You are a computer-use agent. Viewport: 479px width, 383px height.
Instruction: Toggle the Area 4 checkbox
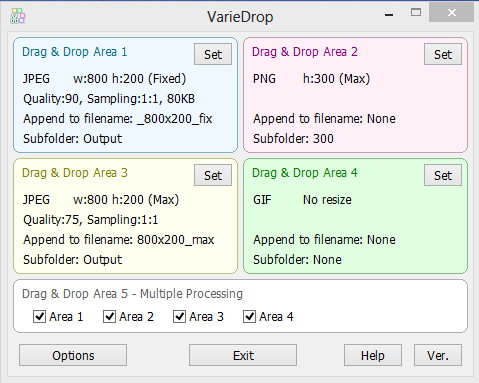249,317
